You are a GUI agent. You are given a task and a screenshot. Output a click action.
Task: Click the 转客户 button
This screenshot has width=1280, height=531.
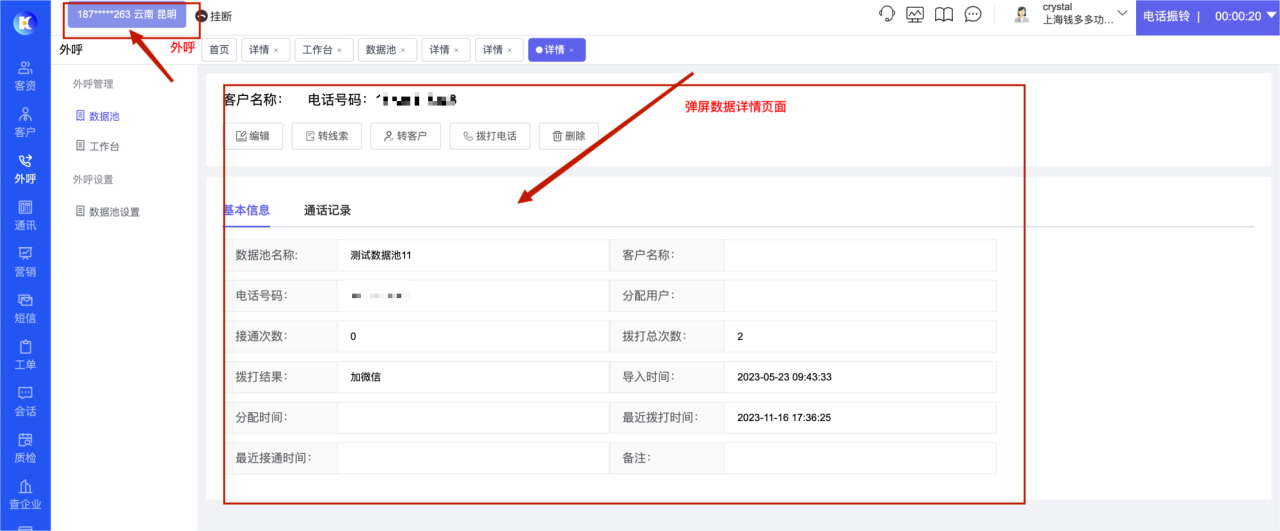405,136
